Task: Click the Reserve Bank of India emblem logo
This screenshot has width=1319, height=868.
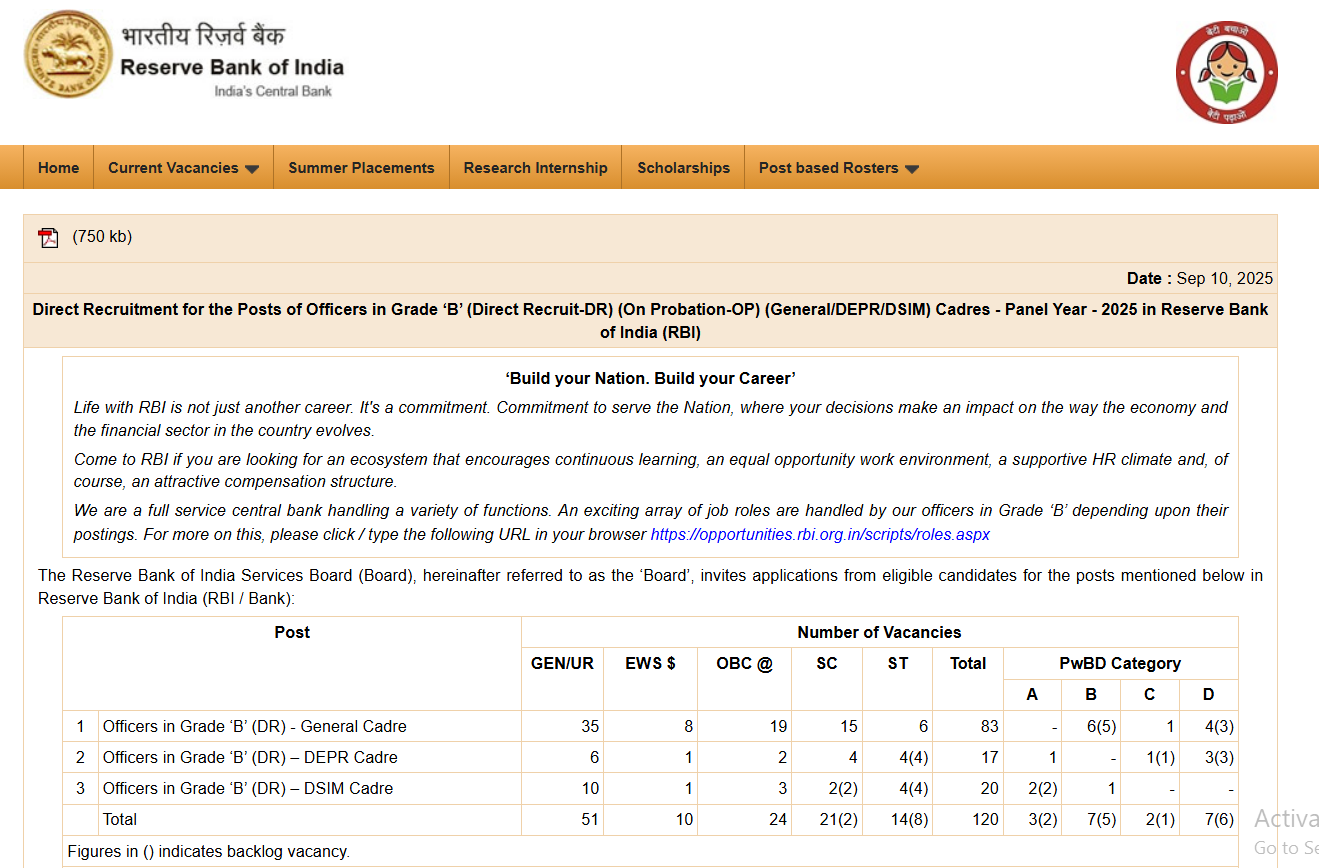Action: pos(68,55)
